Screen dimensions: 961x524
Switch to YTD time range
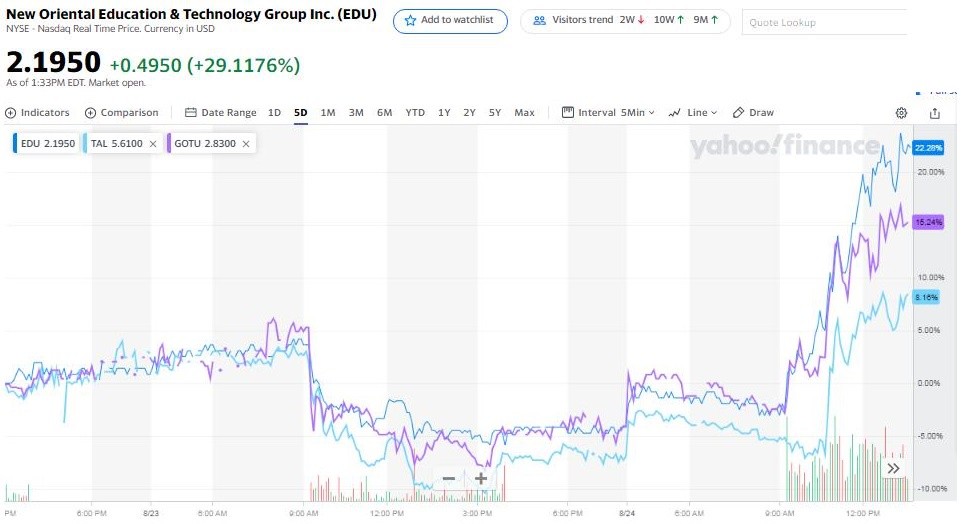click(415, 113)
